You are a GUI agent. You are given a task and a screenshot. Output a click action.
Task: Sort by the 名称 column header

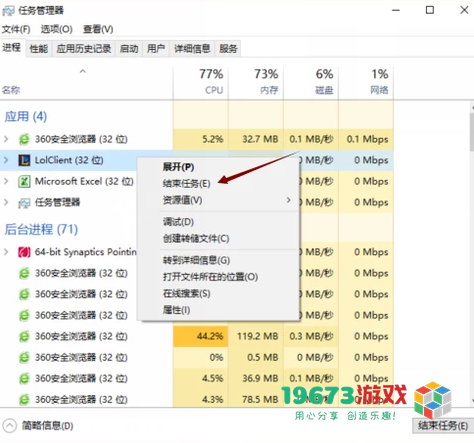(x=11, y=90)
